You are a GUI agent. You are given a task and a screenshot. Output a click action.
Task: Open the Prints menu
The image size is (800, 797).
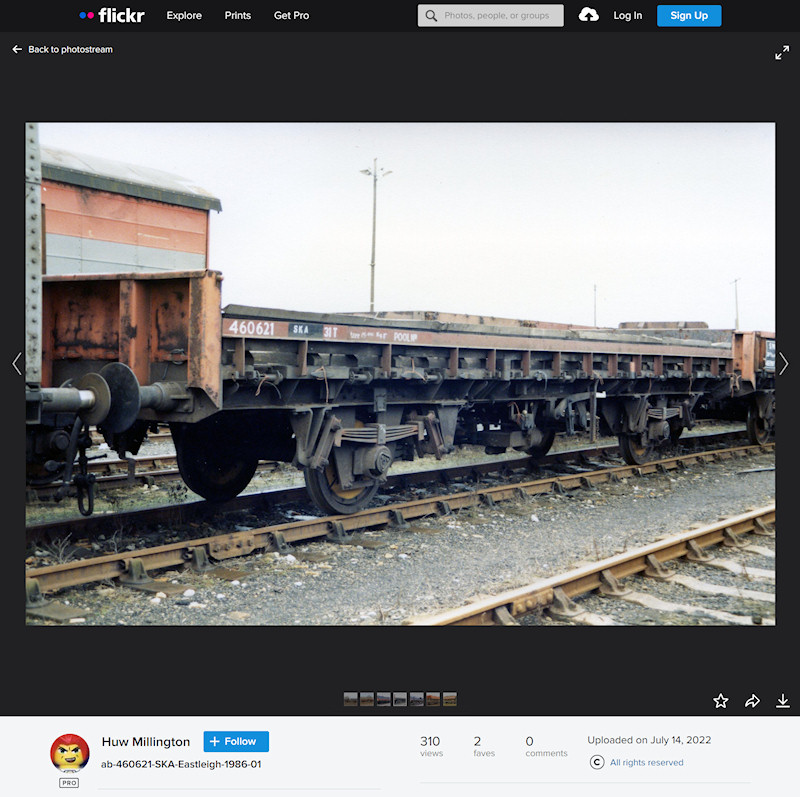(x=238, y=16)
